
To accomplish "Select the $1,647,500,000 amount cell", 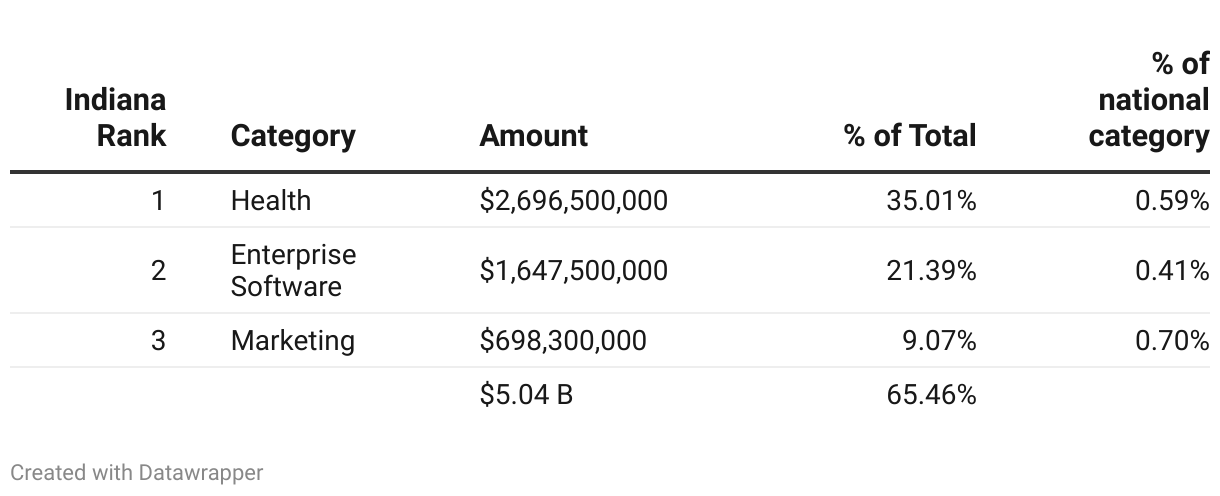I will [573, 271].
